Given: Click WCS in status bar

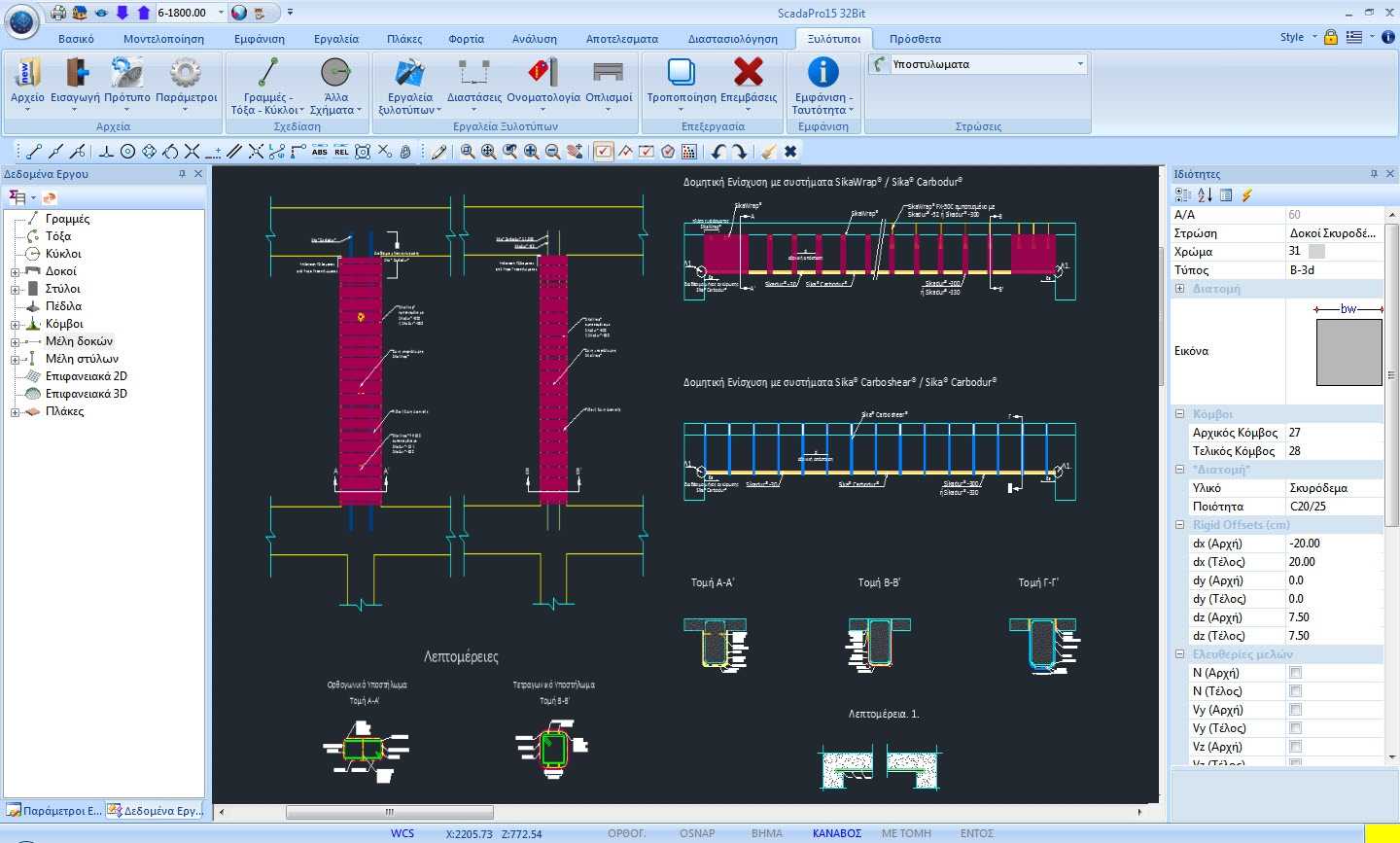Looking at the screenshot, I should click(402, 833).
